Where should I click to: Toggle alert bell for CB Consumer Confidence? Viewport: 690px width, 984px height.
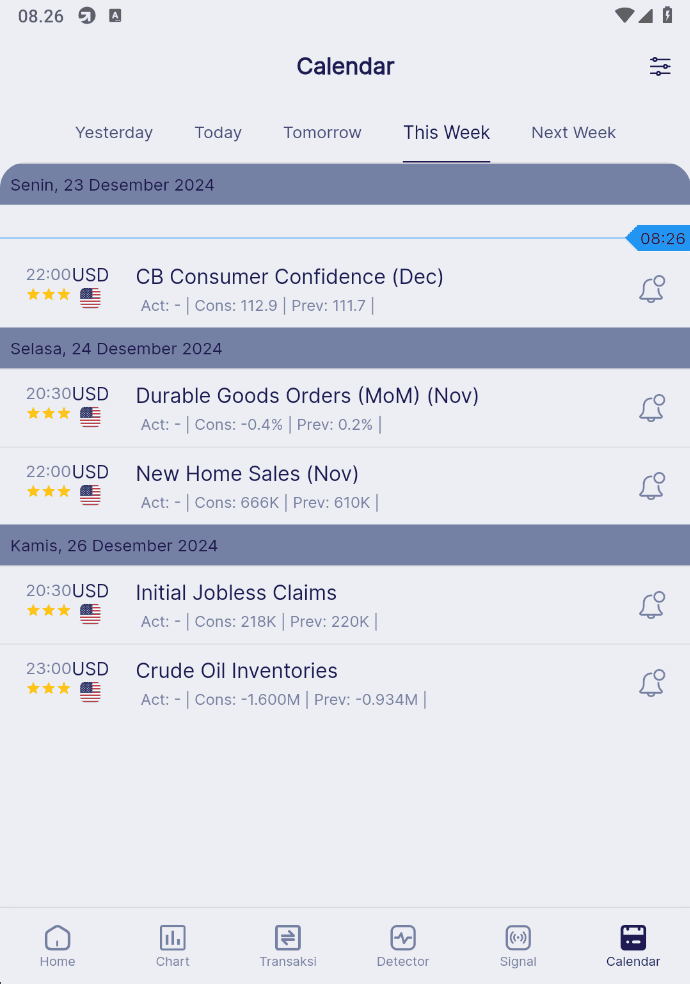click(652, 289)
